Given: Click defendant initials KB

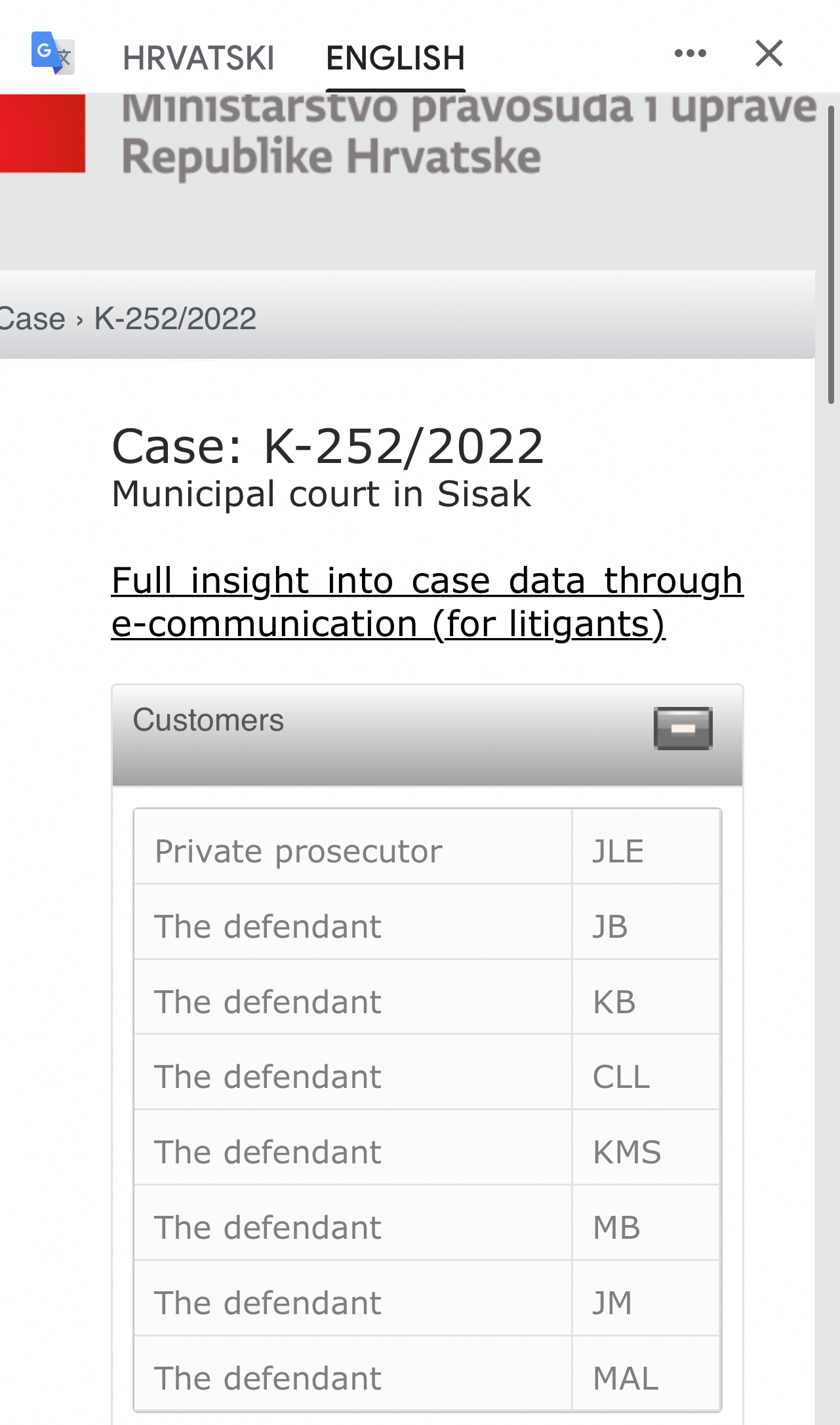Looking at the screenshot, I should pos(614,1003).
